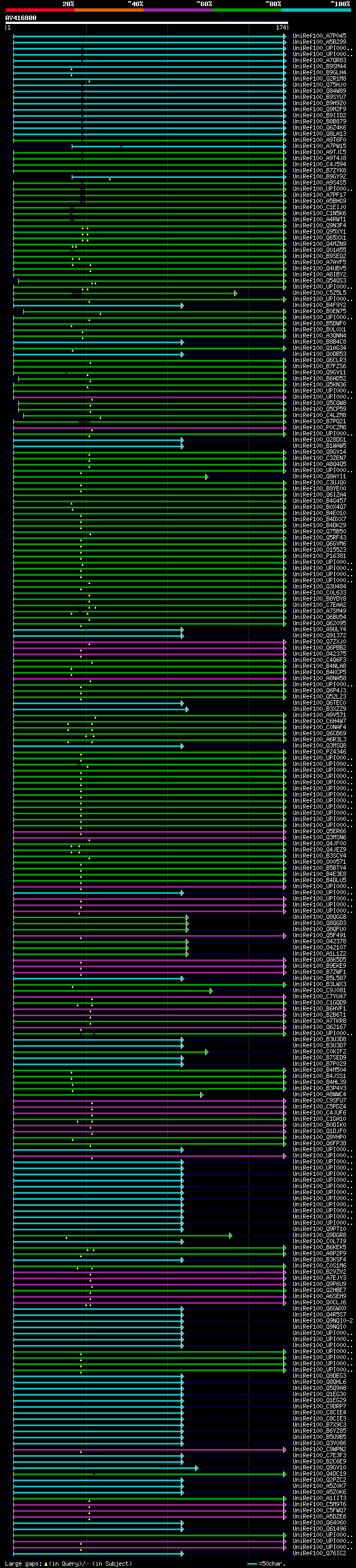This screenshot has height=1568, width=356.
Task: Open UniRef100_P24346 entry
Action: point(319,752)
